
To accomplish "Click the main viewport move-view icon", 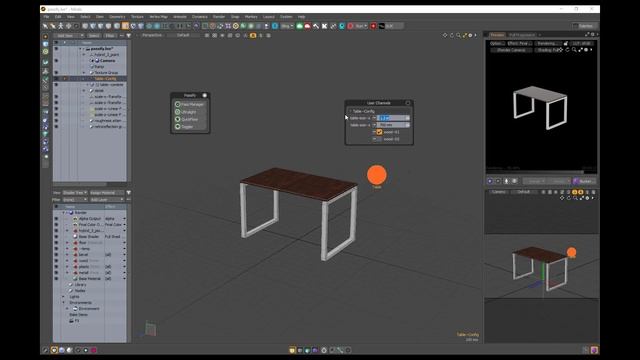I will coord(445,36).
